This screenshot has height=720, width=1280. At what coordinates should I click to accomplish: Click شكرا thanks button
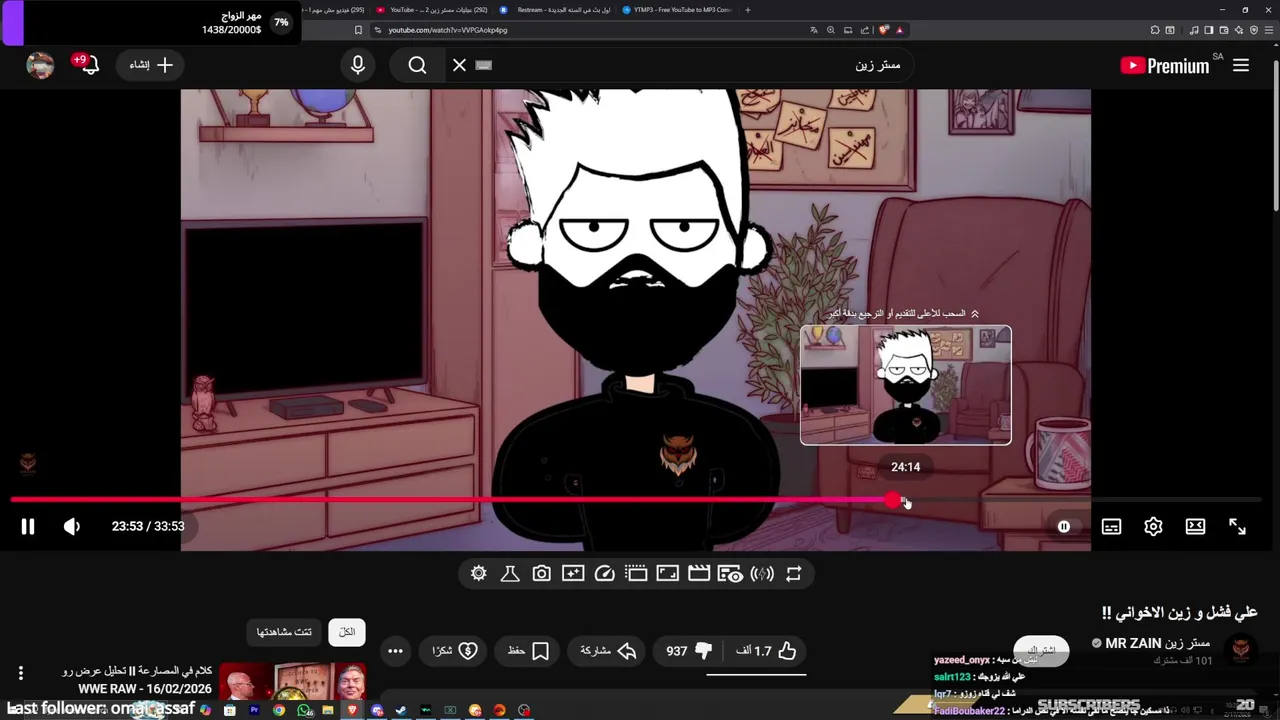pos(454,651)
